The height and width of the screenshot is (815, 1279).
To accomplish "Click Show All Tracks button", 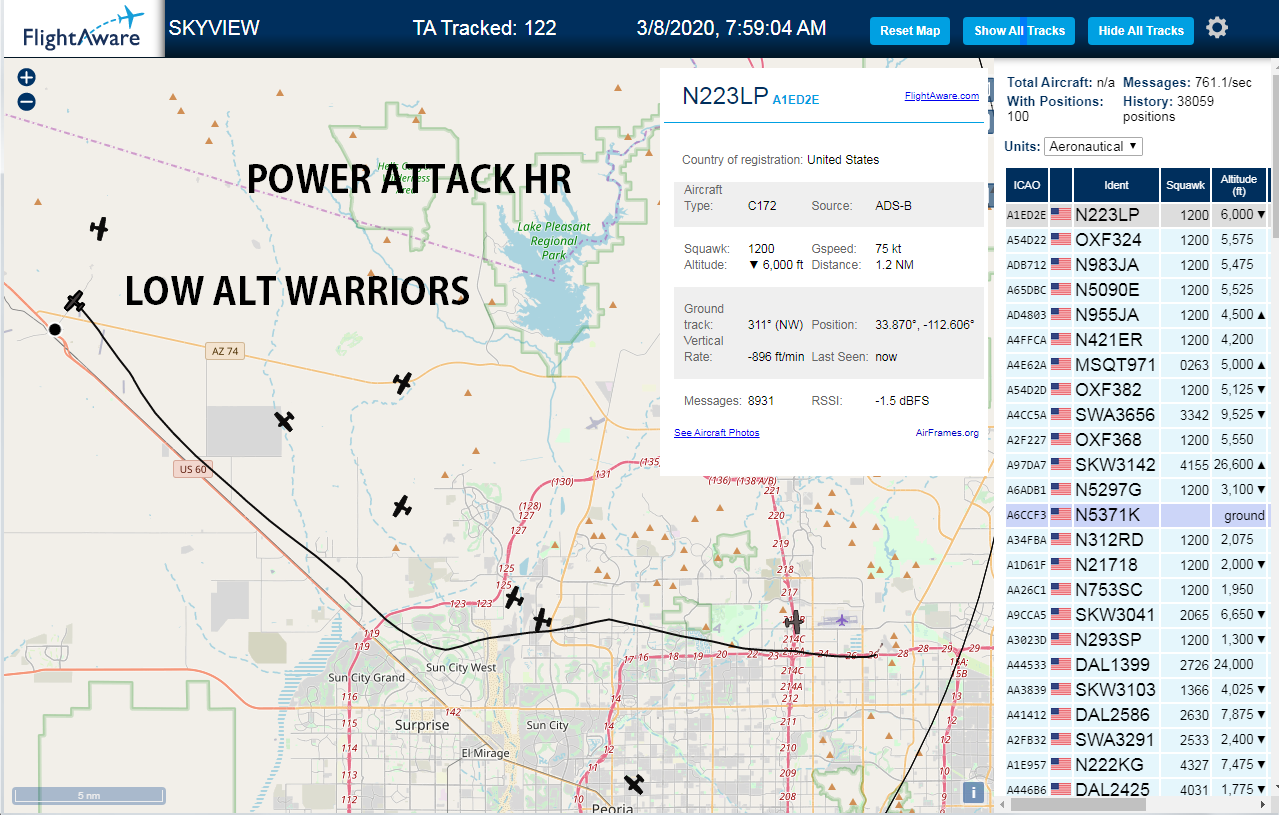I will (1019, 31).
